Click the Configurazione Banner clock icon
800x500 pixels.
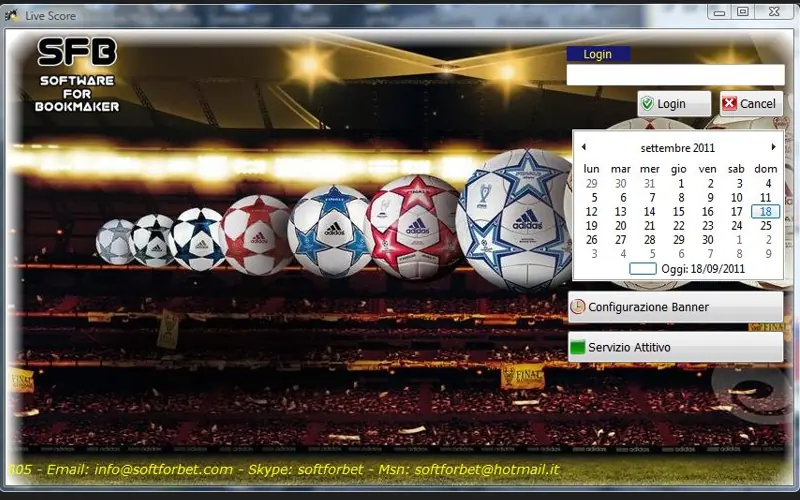577,307
